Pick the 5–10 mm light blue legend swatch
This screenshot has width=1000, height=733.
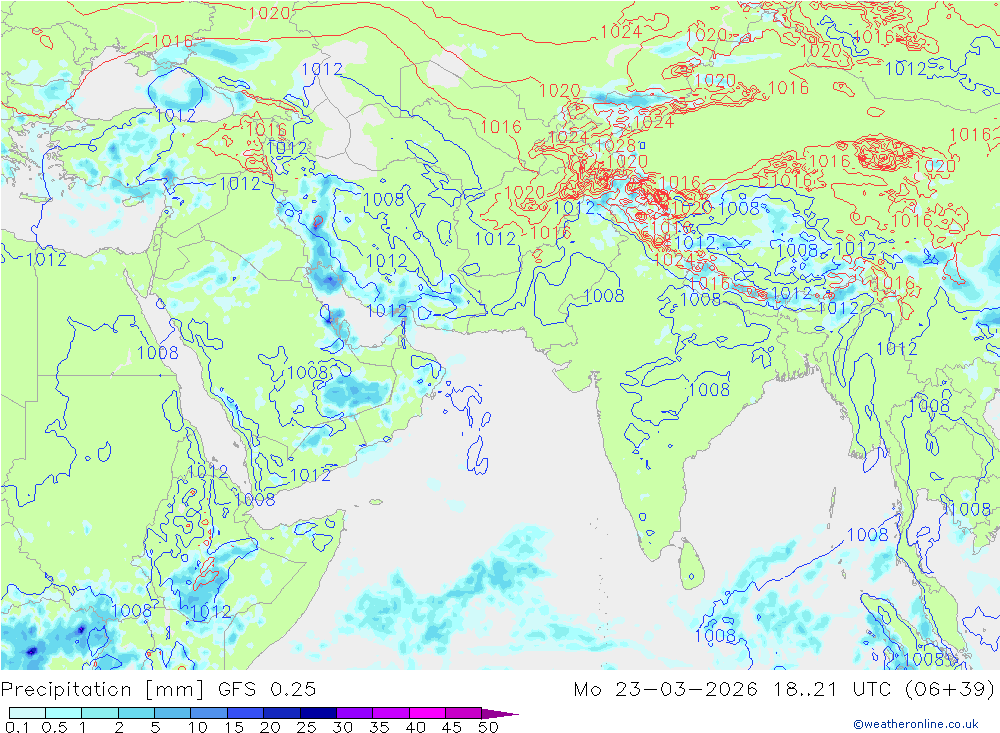pyautogui.click(x=173, y=713)
